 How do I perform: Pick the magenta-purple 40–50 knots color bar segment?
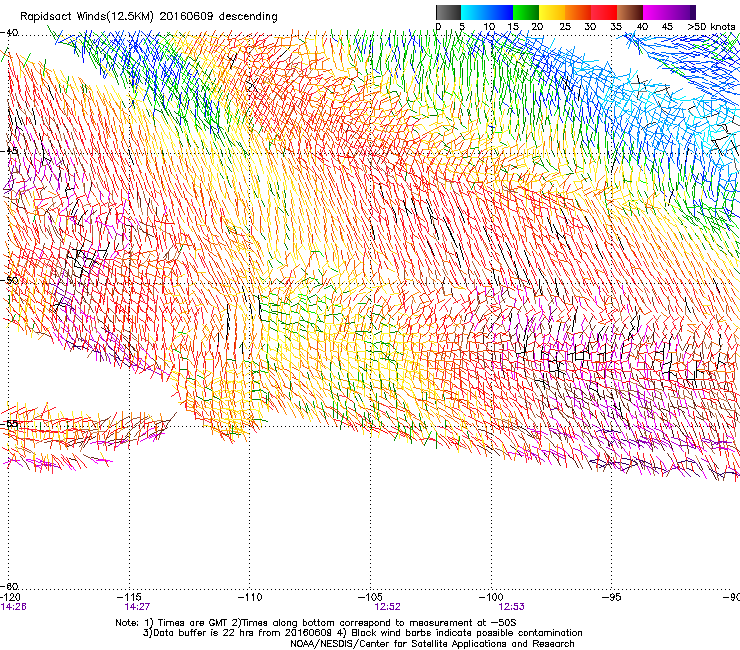[x=669, y=12]
